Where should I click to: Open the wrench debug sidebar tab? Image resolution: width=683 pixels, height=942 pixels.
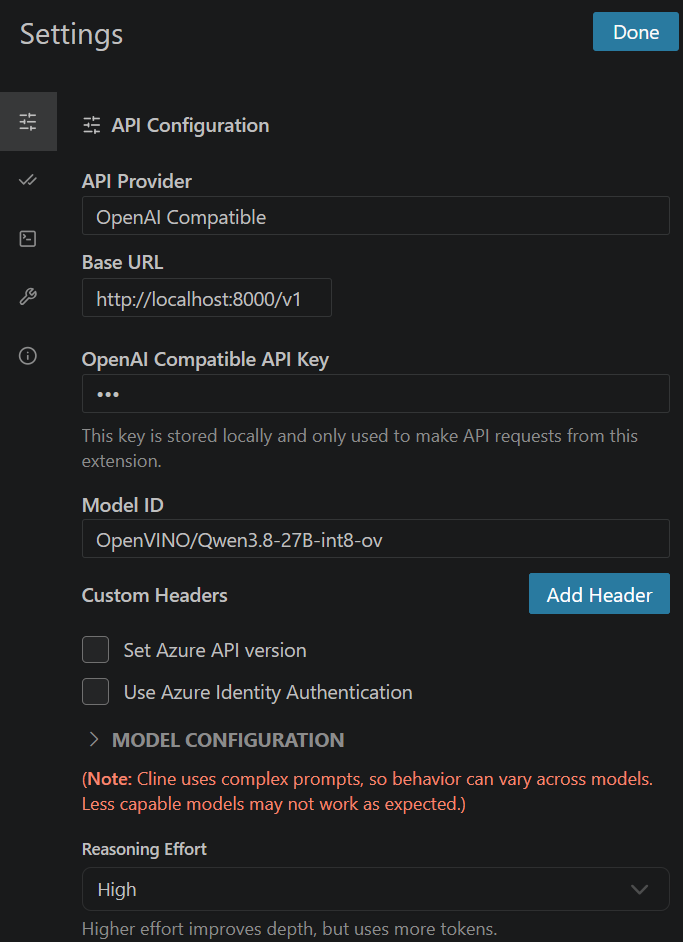[28, 297]
